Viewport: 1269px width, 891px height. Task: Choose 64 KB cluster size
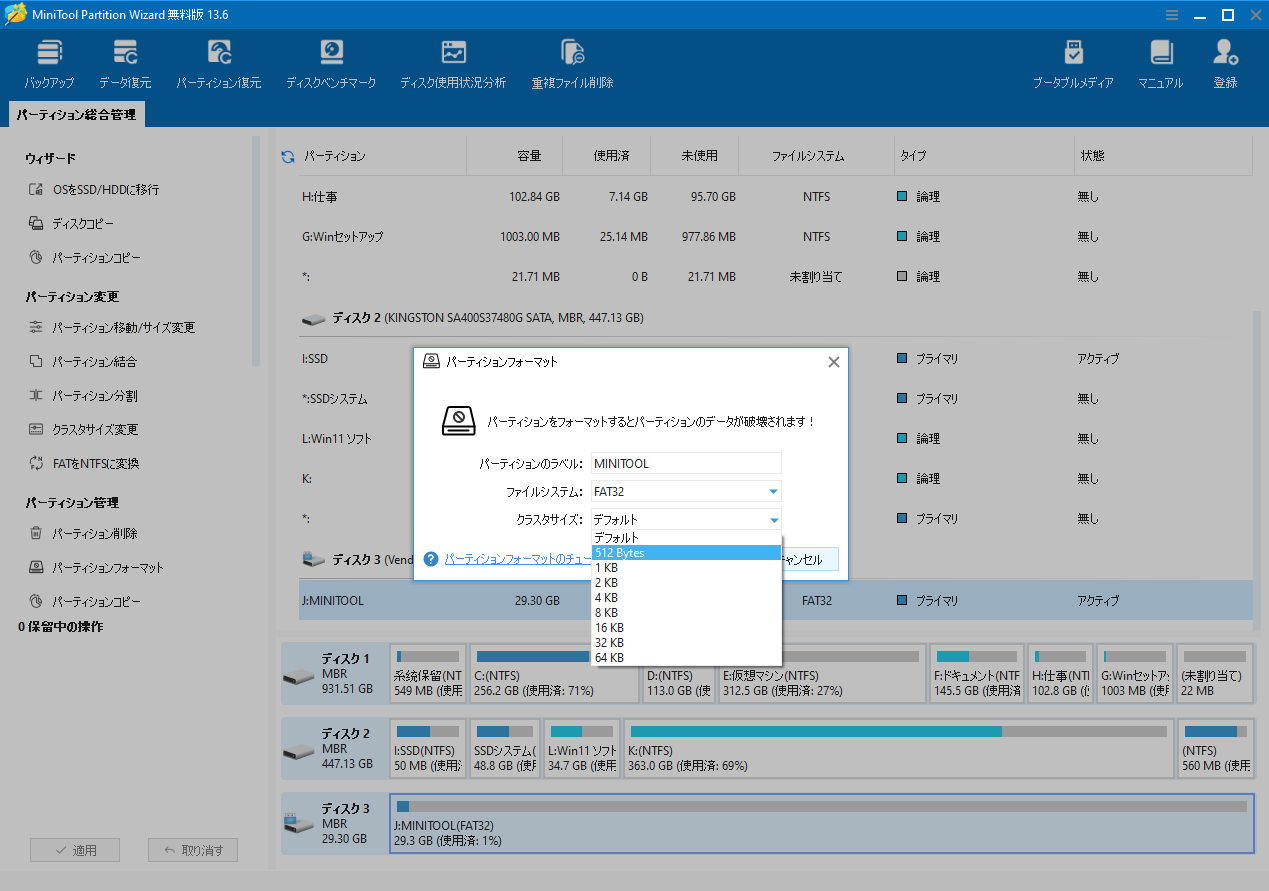coord(686,658)
